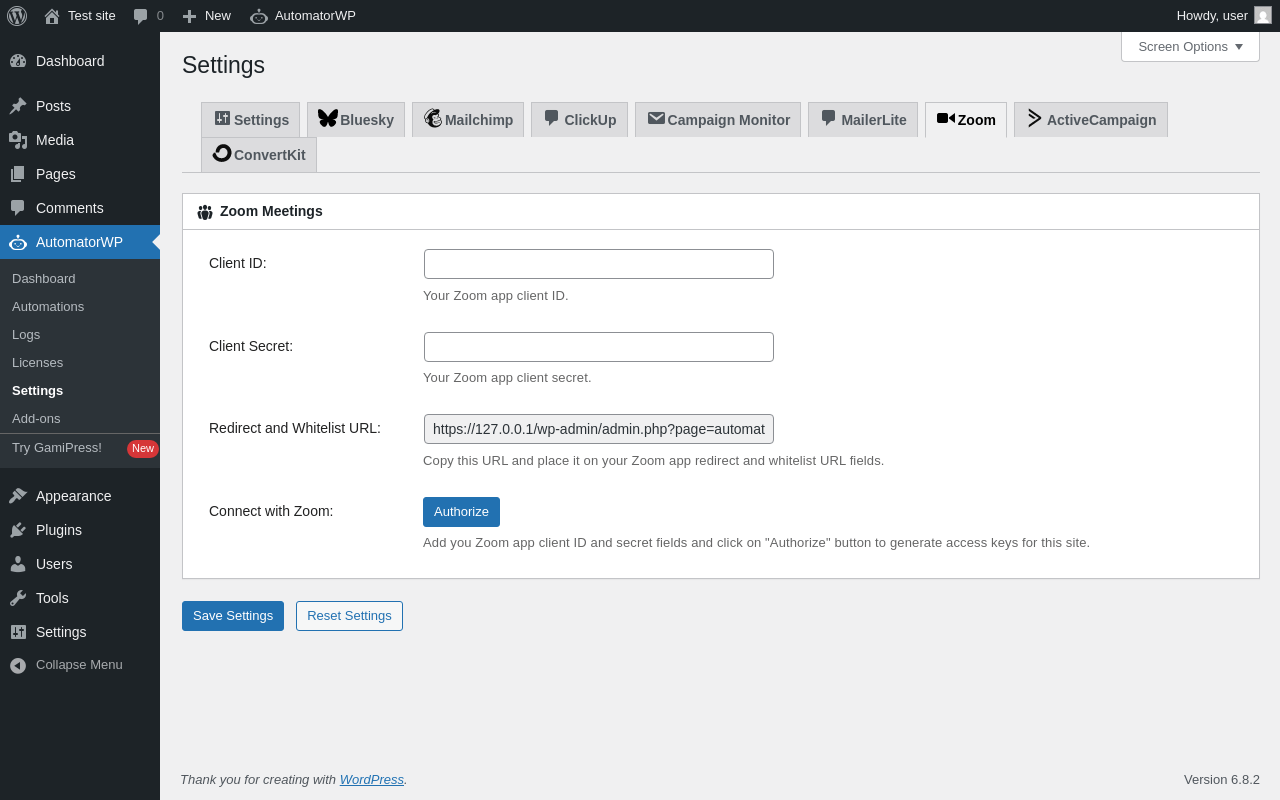This screenshot has width=1280, height=800.
Task: Click Plugins plug icon
Action: point(18,530)
